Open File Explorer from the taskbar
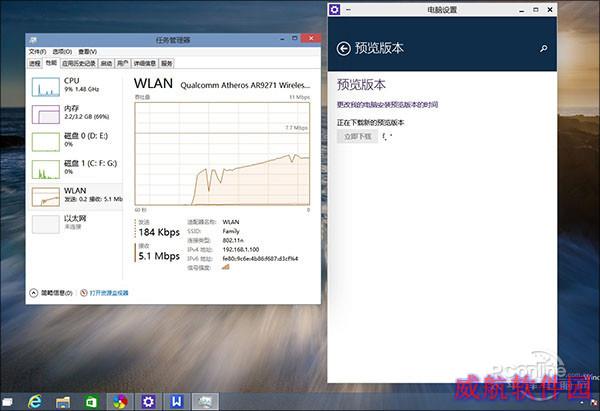This screenshot has height=411, width=600. pos(63,402)
